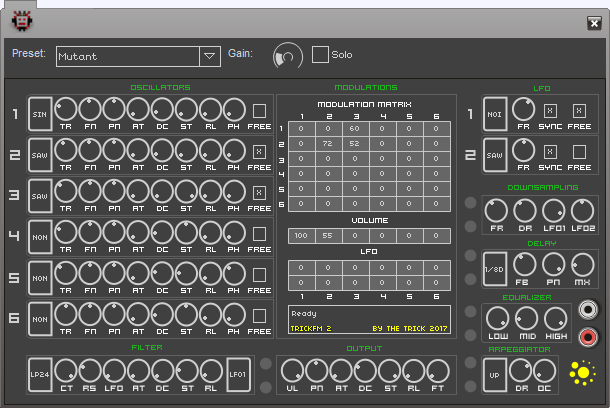610x408 pixels.
Task: Open the LP24 filter type selector
Action: (41, 373)
